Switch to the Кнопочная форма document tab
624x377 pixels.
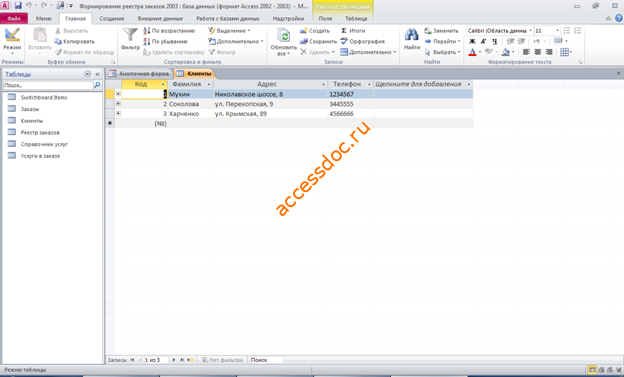[x=139, y=74]
